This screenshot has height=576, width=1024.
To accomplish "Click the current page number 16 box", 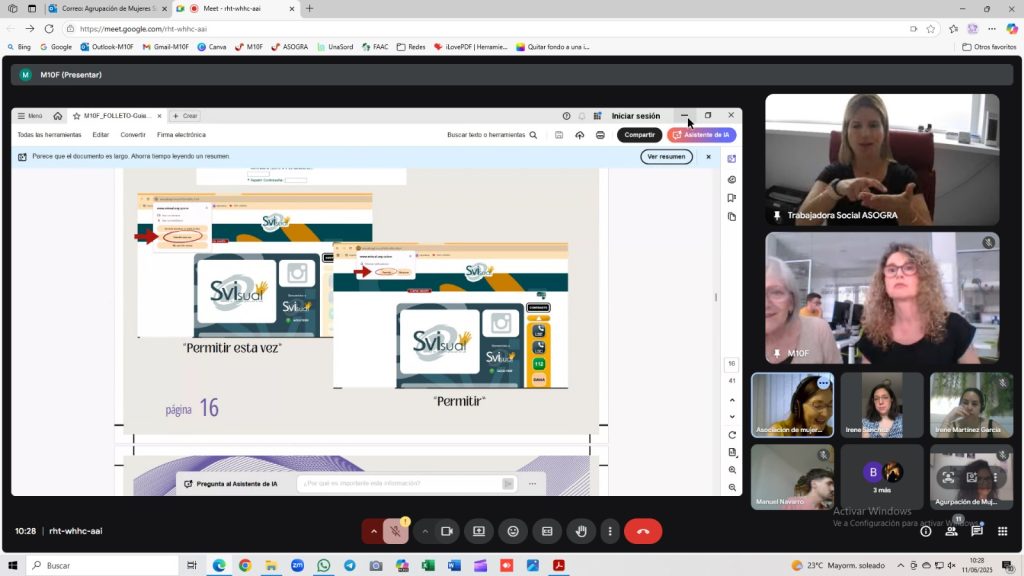I will pyautogui.click(x=732, y=364).
